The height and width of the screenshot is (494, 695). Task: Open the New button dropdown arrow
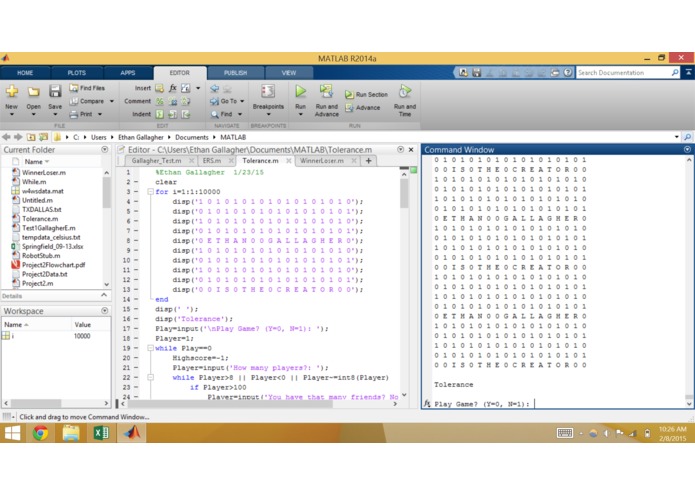[12, 114]
